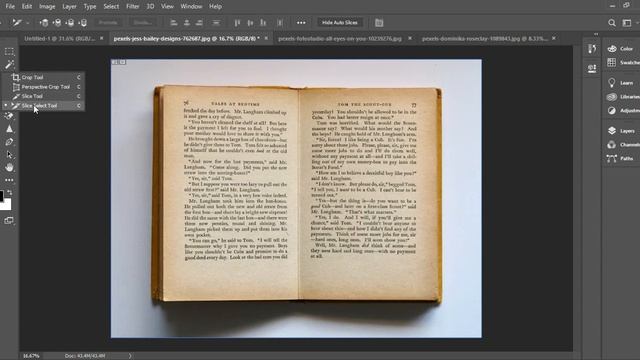Change the screen mode at the toolbox bottom
This screenshot has width=640, height=360.
pyautogui.click(x=9, y=220)
